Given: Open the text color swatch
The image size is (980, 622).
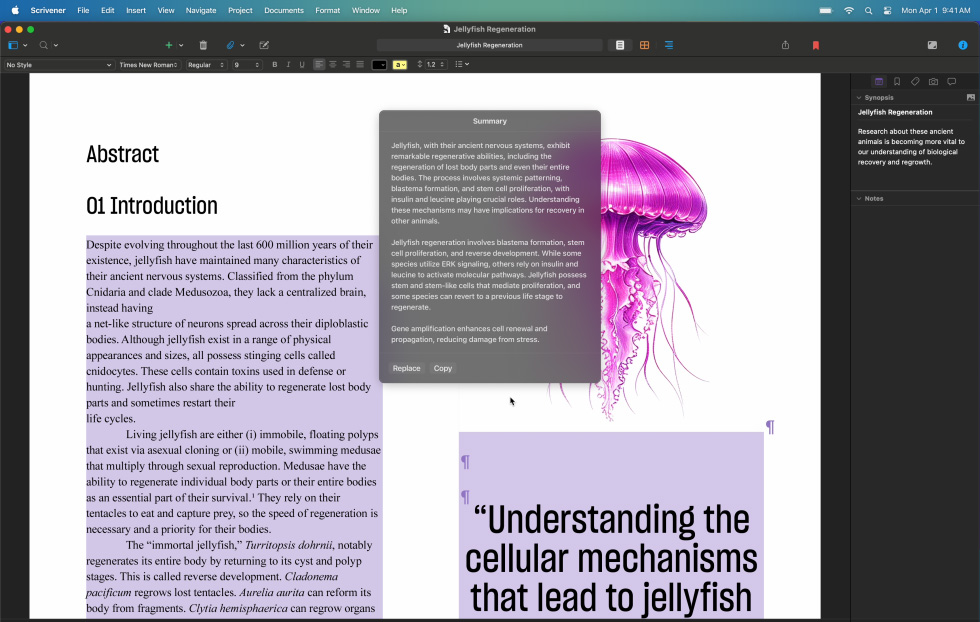Looking at the screenshot, I should point(380,64).
